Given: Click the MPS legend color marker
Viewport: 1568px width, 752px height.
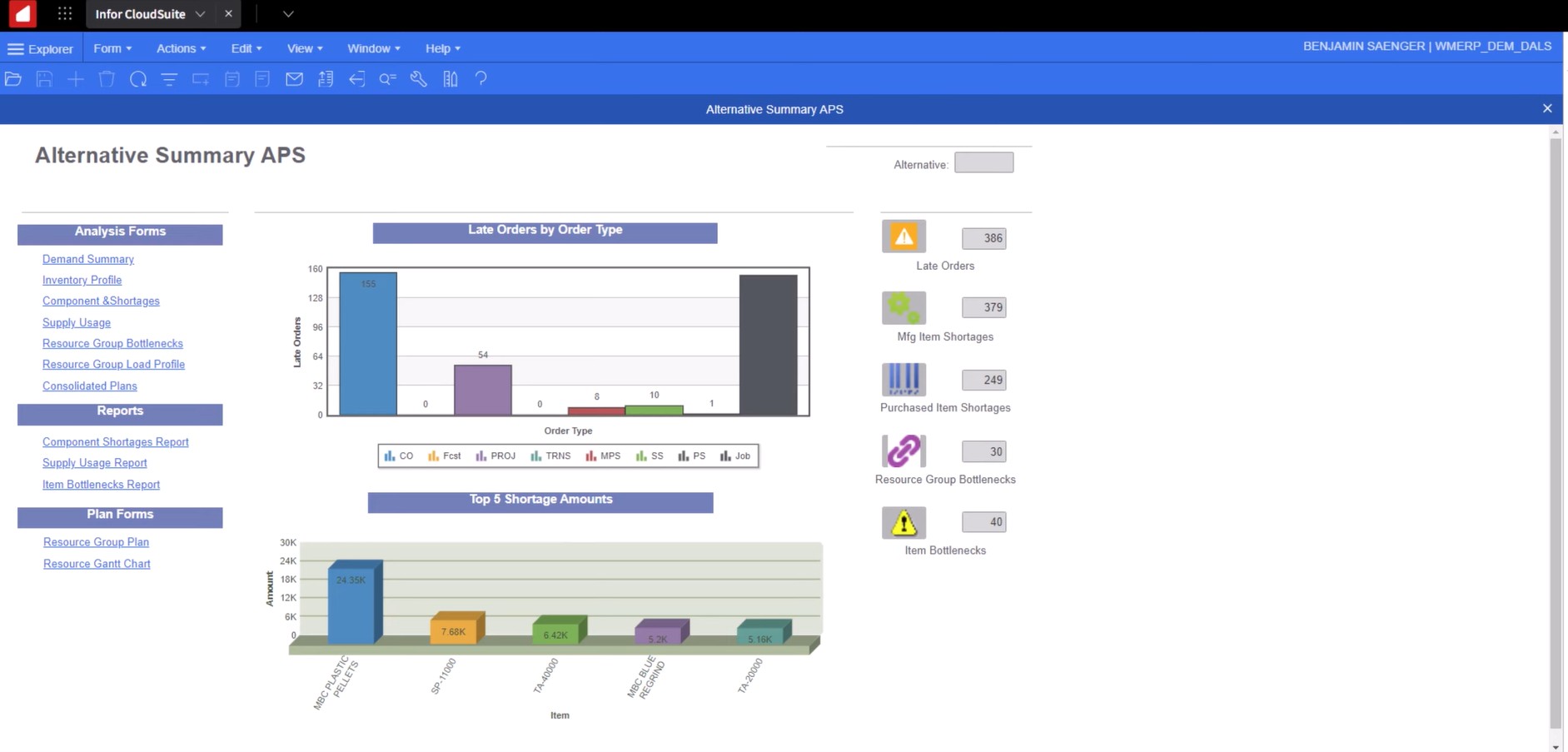Looking at the screenshot, I should [590, 456].
